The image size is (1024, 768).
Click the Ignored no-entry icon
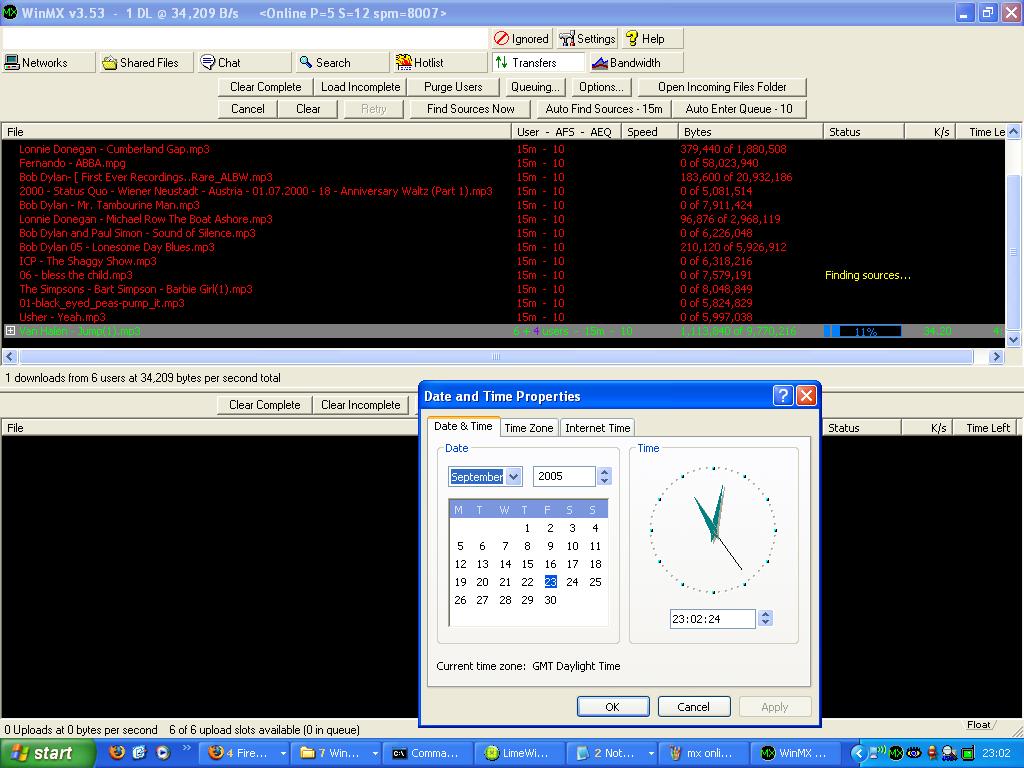coord(501,39)
